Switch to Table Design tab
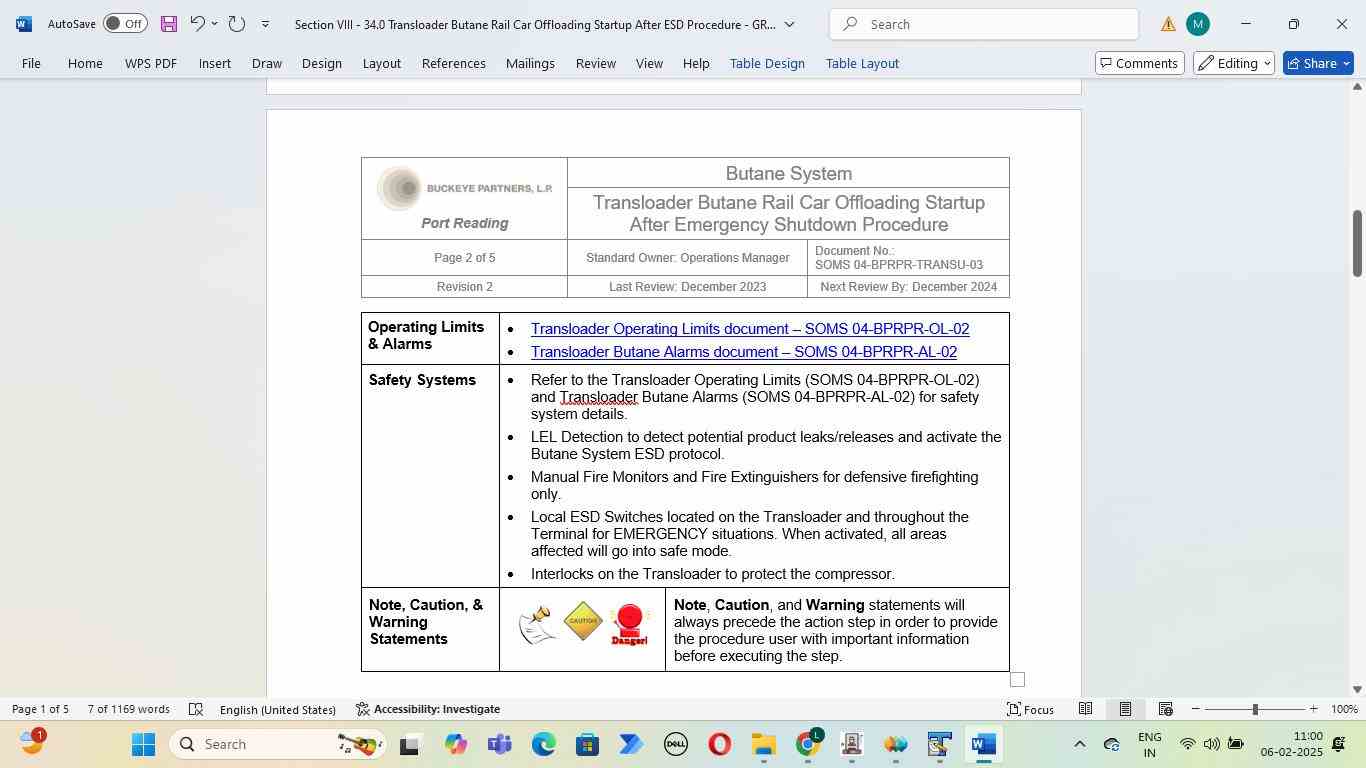The height and width of the screenshot is (768, 1366). click(767, 63)
